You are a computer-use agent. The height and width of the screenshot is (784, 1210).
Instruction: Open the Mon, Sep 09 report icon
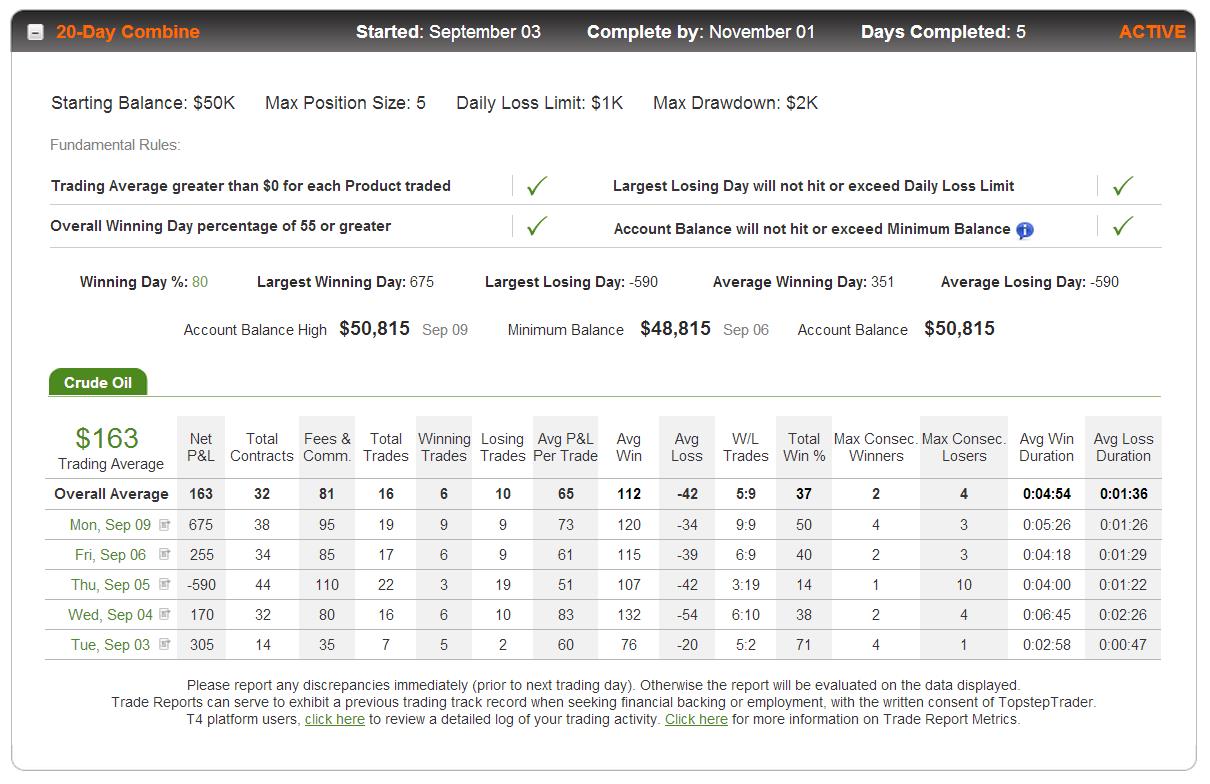click(164, 524)
